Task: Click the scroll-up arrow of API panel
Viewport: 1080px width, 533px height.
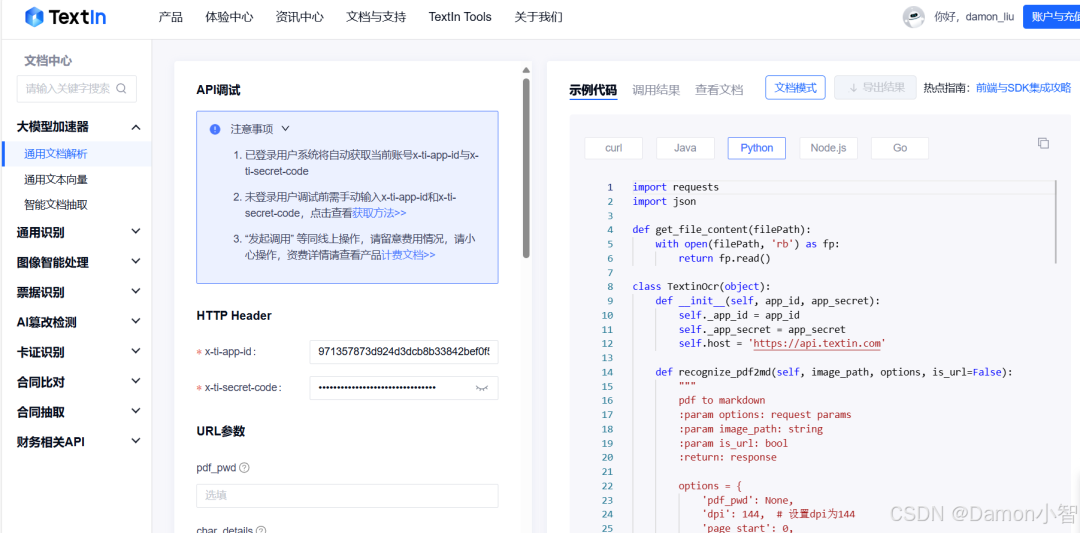Action: [x=526, y=70]
